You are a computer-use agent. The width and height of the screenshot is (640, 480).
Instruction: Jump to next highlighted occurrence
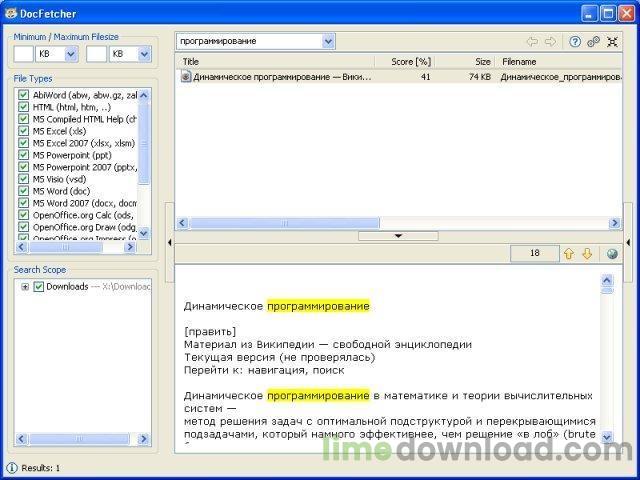click(587, 254)
